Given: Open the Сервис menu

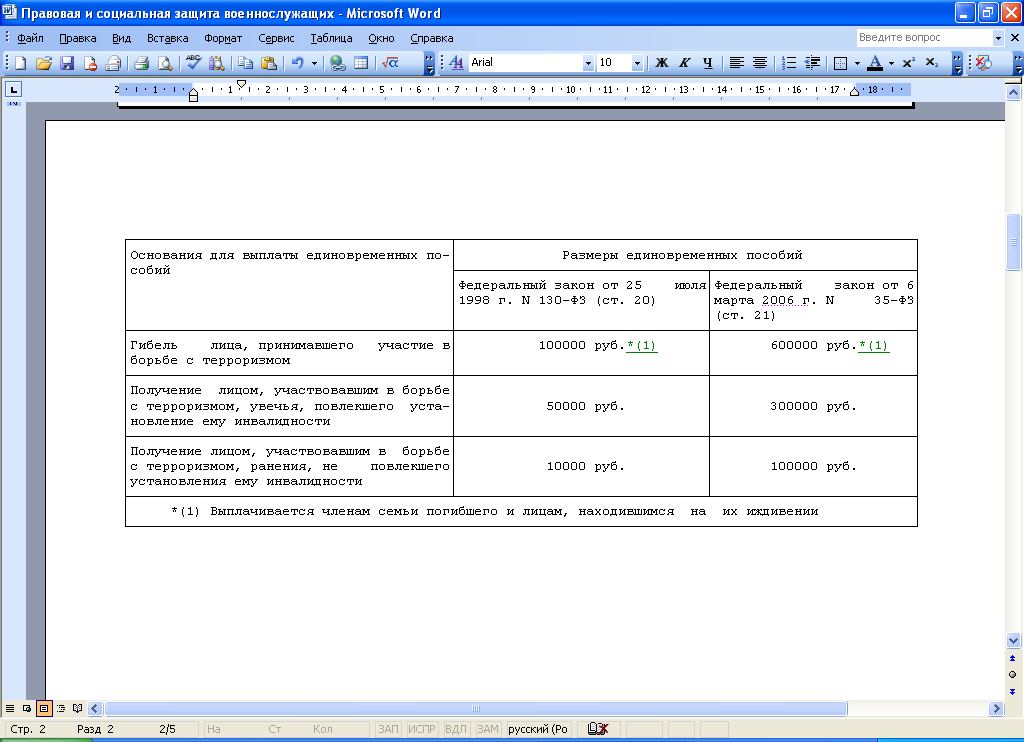Looking at the screenshot, I should click(276, 38).
